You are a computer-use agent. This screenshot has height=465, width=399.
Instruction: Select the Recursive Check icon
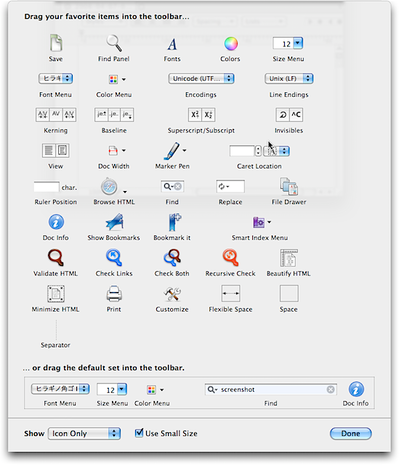230,258
